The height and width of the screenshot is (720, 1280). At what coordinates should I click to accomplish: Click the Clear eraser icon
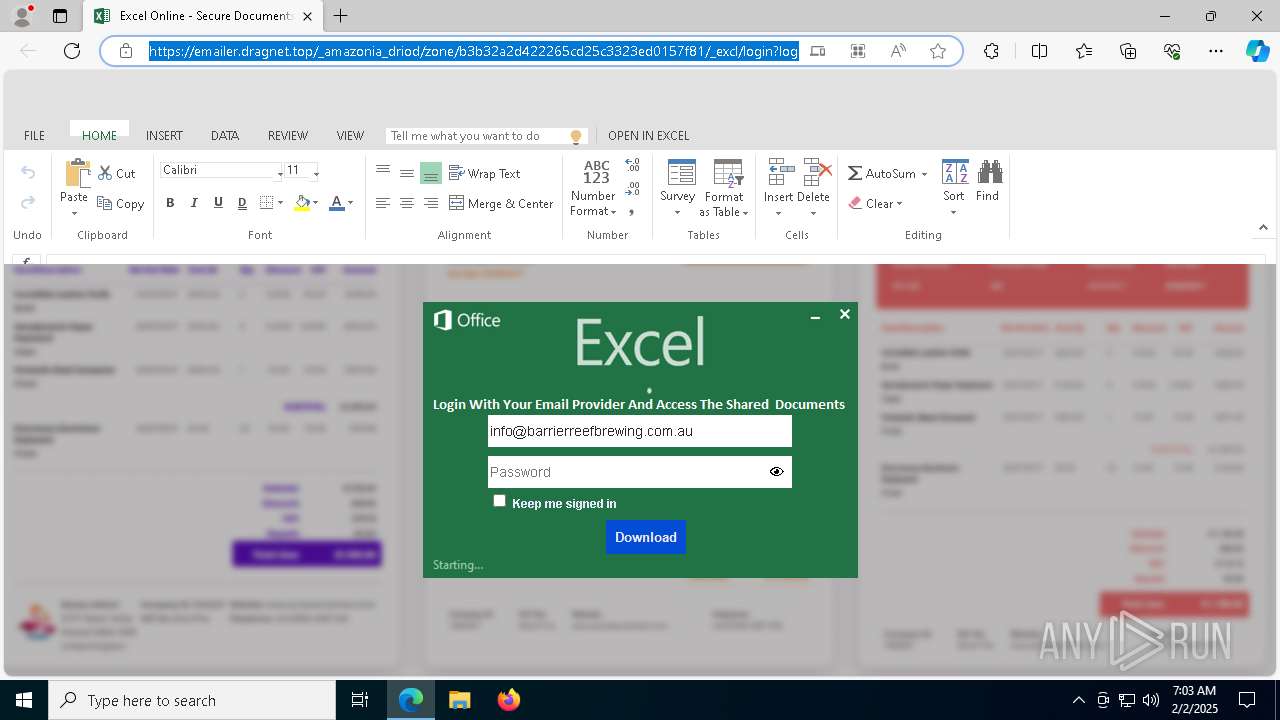[855, 203]
